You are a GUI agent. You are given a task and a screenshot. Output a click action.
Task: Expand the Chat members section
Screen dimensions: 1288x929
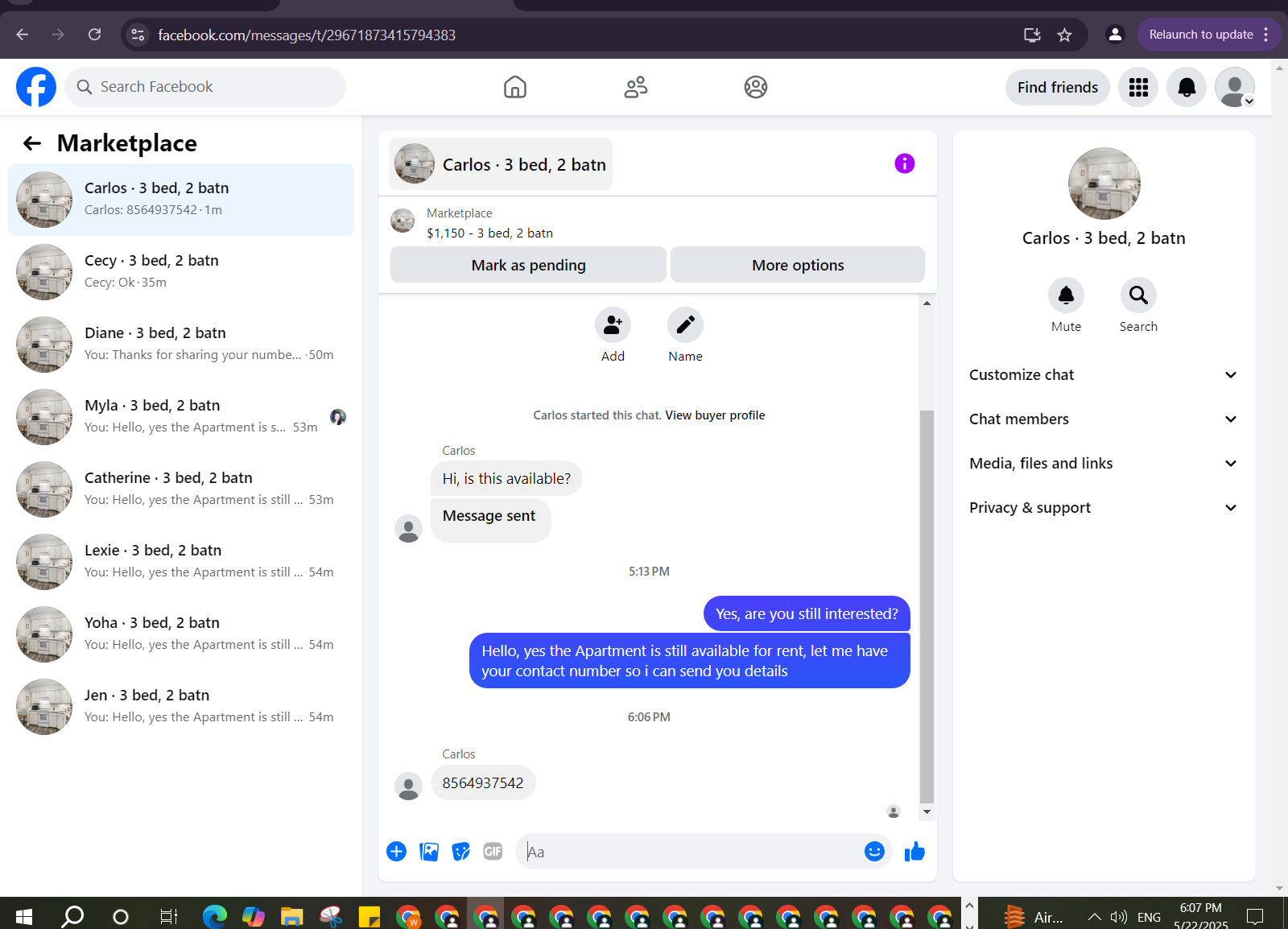[x=1104, y=419]
